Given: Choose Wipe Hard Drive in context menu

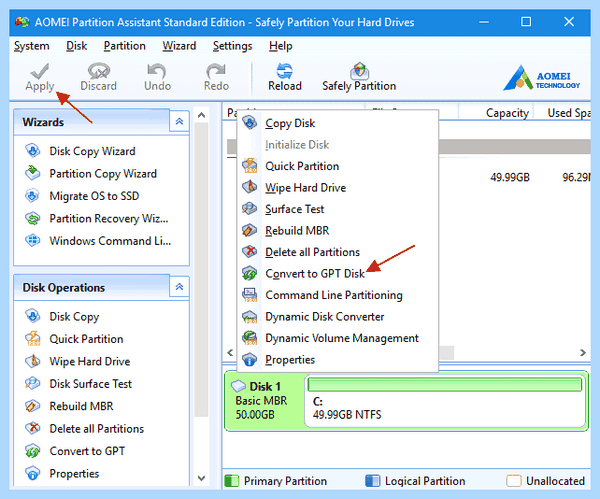Looking at the screenshot, I should pos(338,188).
